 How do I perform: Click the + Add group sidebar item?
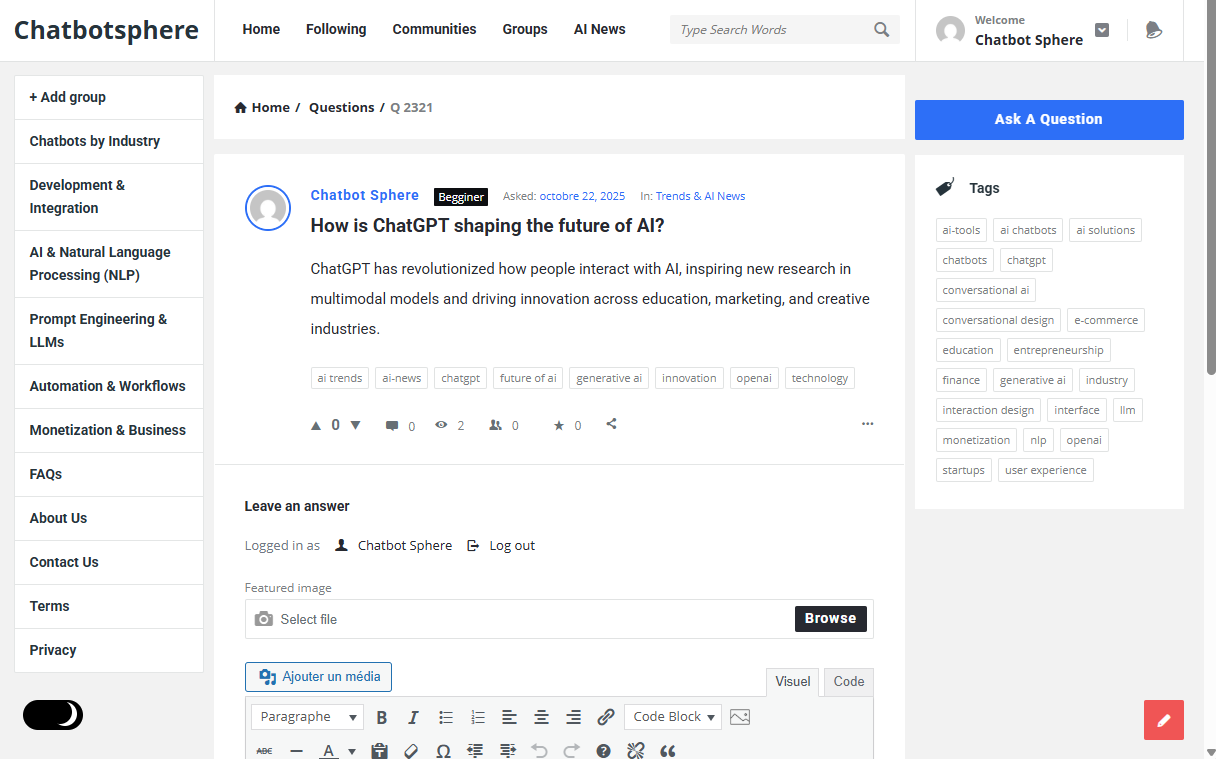(109, 97)
